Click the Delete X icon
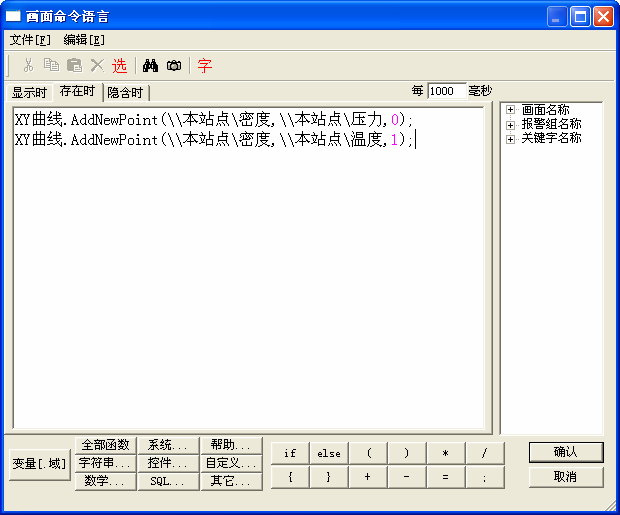The image size is (620, 515). (97, 66)
